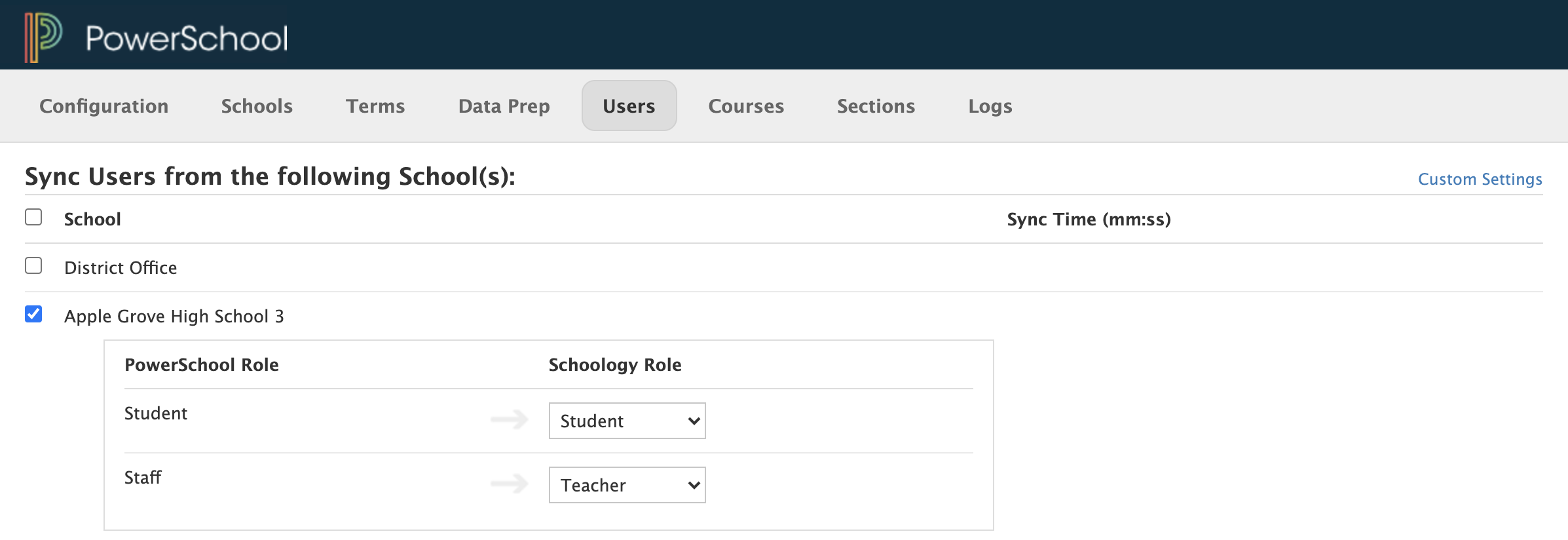This screenshot has width=1568, height=540.
Task: Toggle the select-all School checkbox
Action: pyautogui.click(x=33, y=217)
